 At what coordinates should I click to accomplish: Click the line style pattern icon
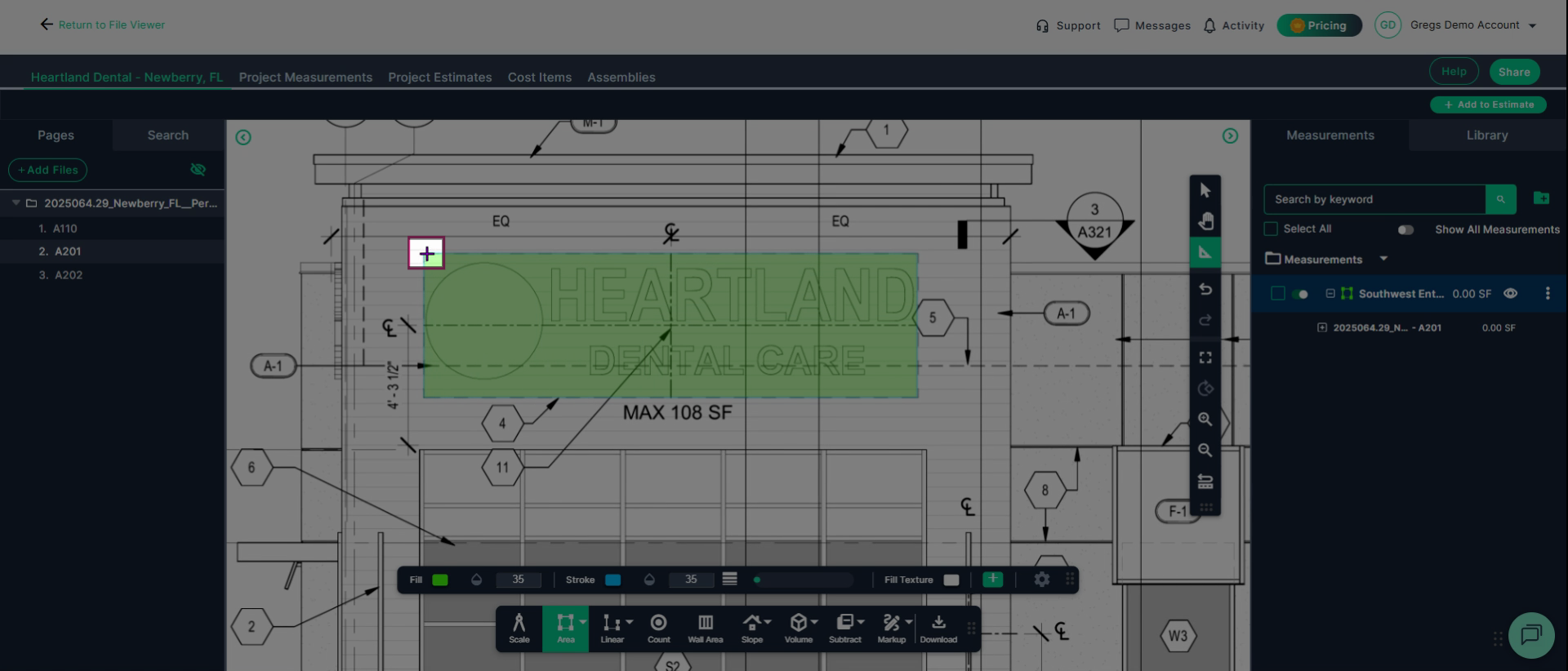click(729, 579)
